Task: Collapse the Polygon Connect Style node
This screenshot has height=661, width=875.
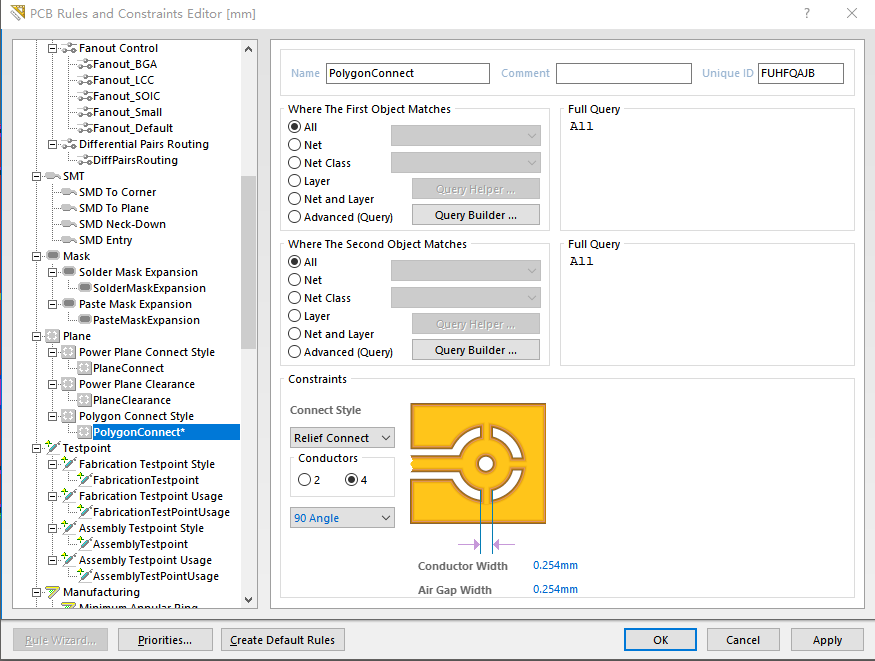Action: (54, 416)
